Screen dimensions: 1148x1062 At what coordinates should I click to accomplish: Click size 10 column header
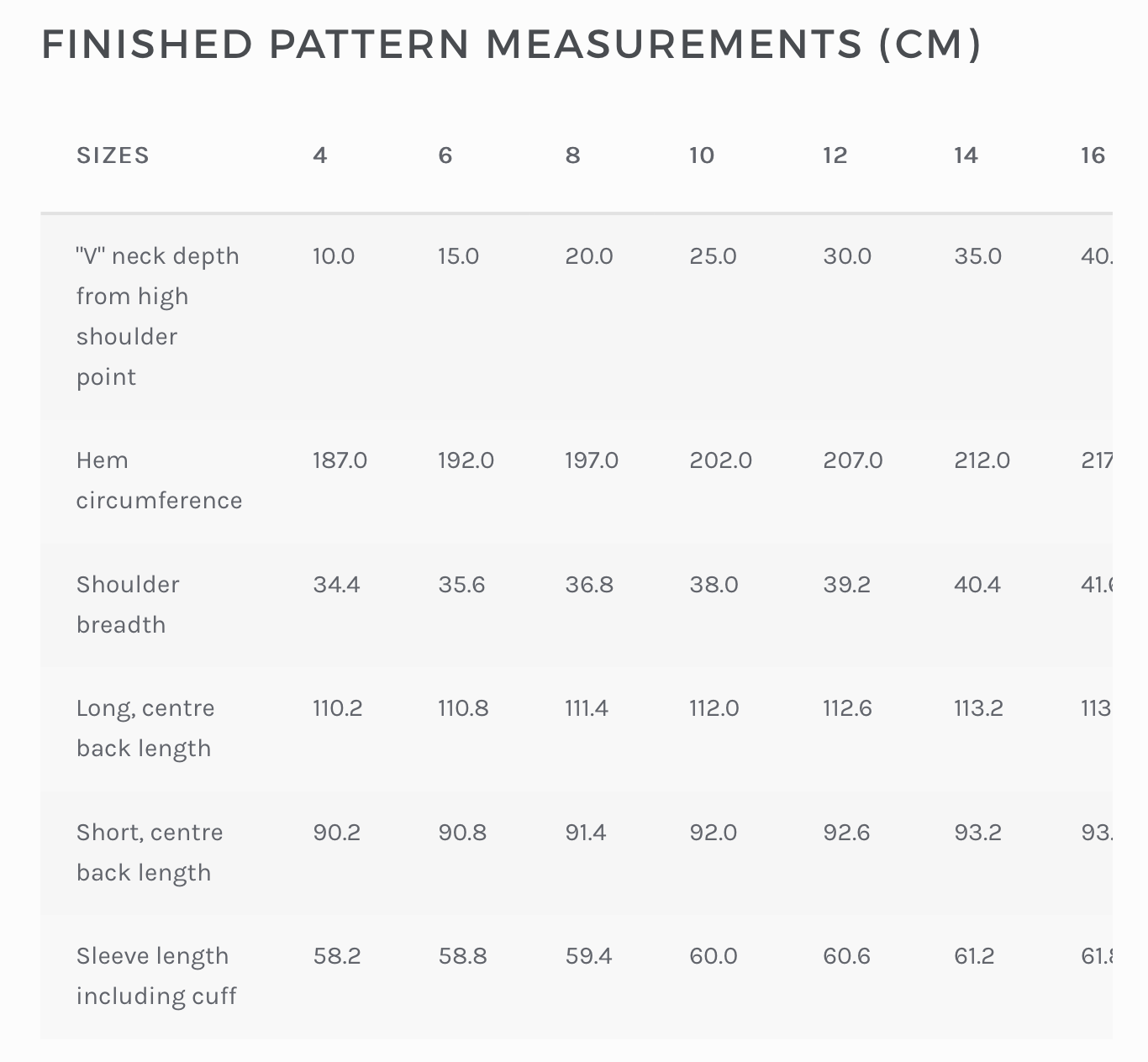point(702,155)
